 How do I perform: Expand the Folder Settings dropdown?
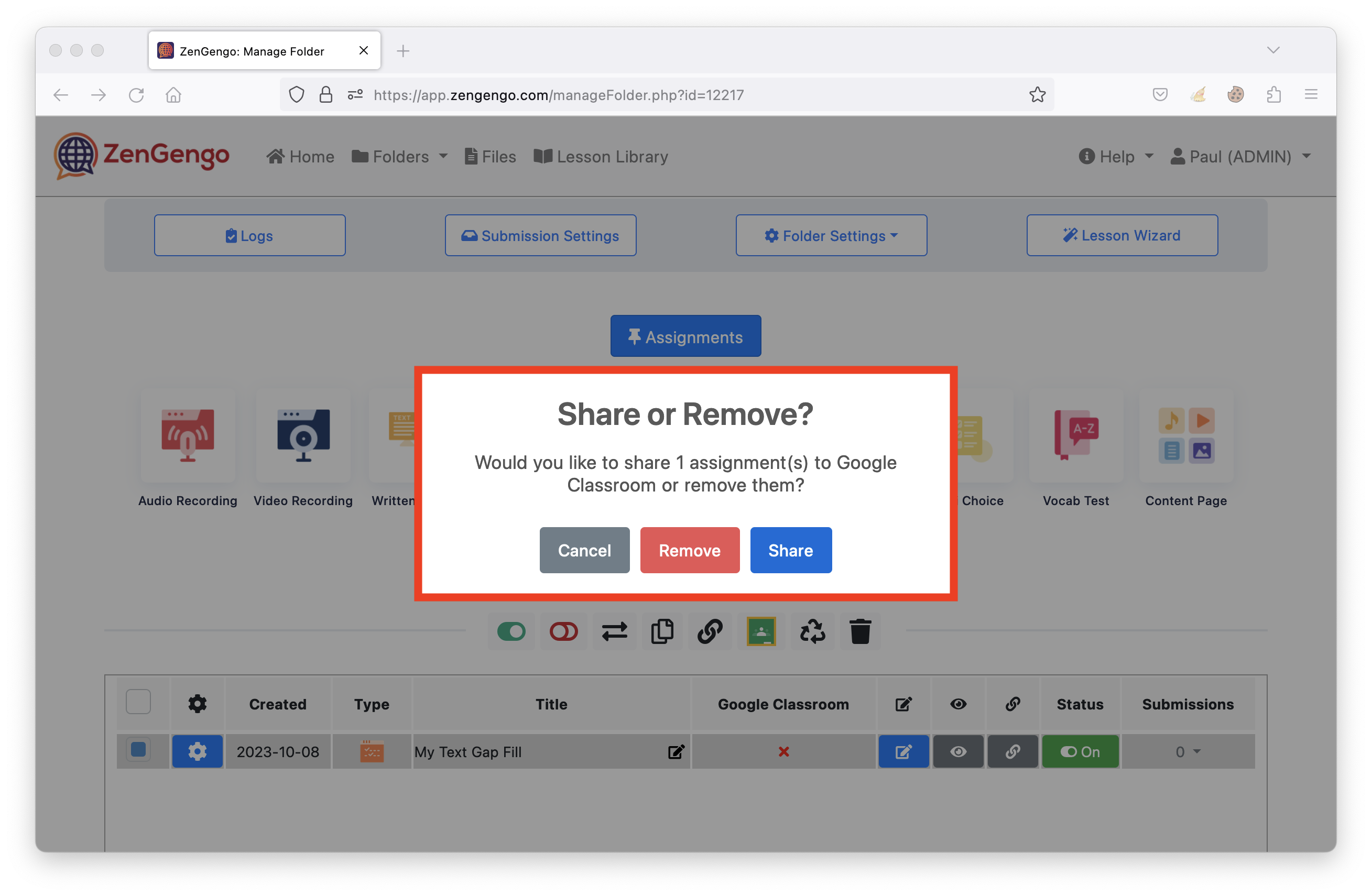point(831,235)
